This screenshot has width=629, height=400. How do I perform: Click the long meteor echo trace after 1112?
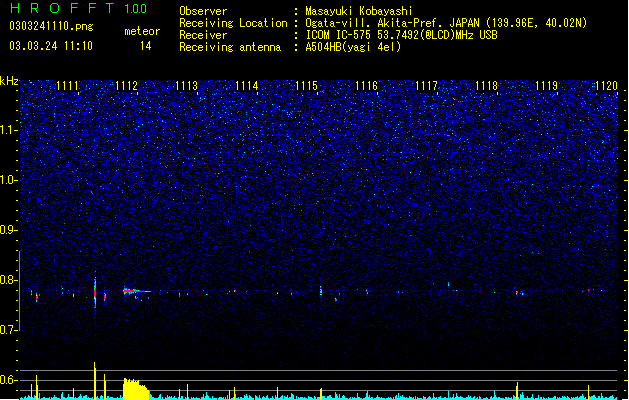(x=136, y=291)
